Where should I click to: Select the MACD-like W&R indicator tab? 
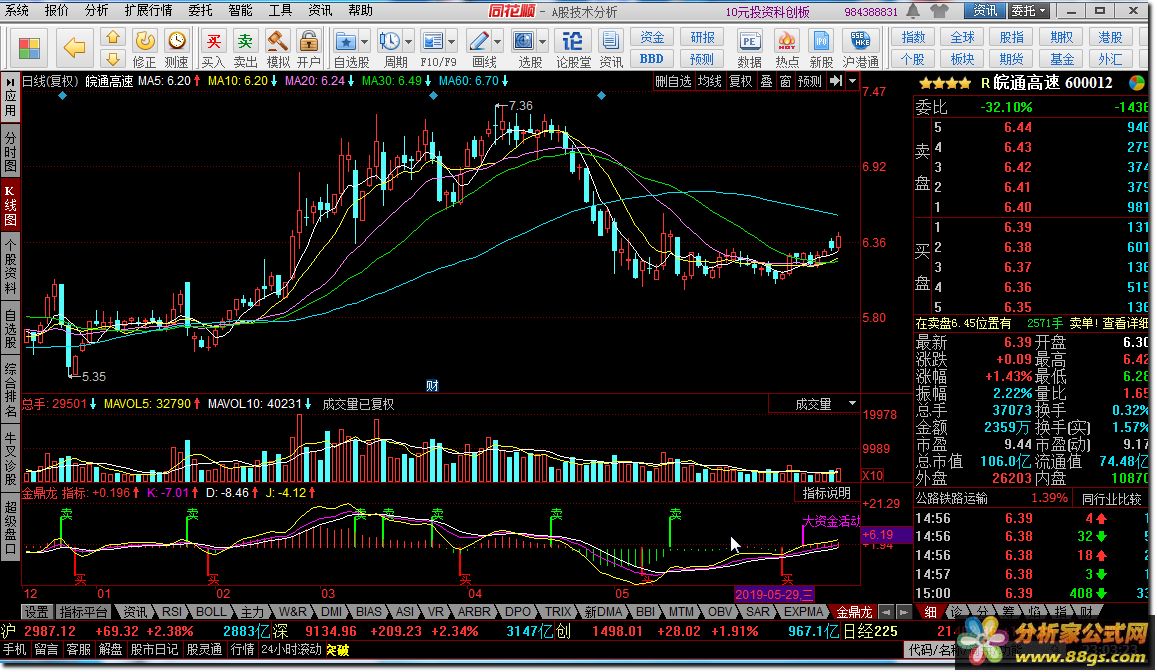coord(293,612)
